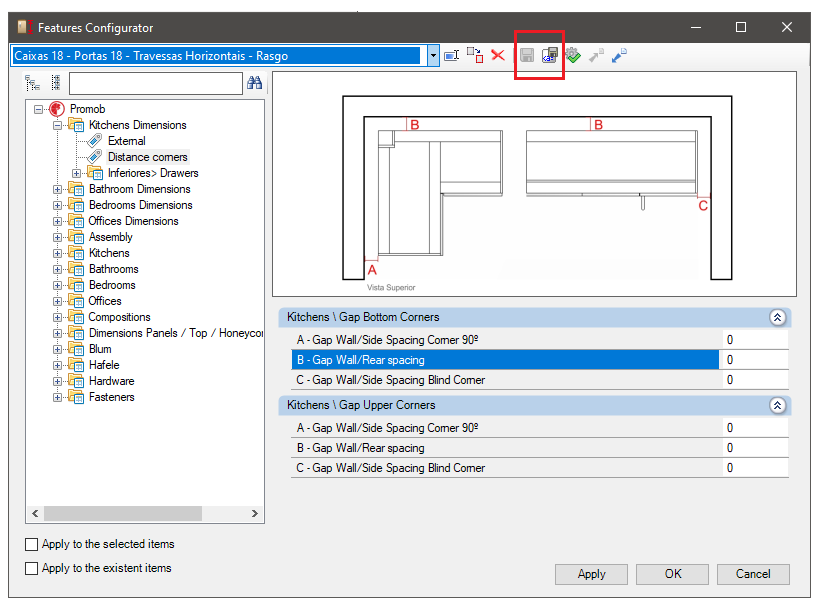826x611 pixels.
Task: Click the expand tree icon above the tree
Action: point(33,83)
